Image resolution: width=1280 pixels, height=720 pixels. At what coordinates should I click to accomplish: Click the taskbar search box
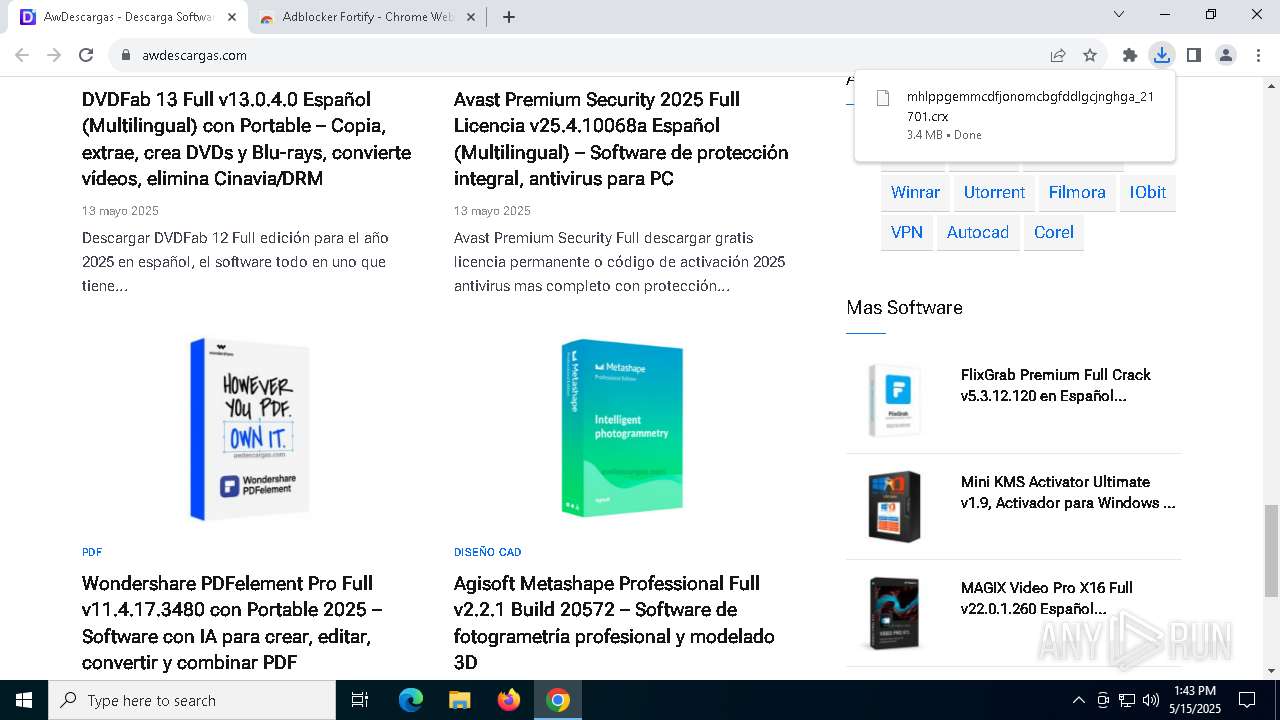pyautogui.click(x=192, y=700)
